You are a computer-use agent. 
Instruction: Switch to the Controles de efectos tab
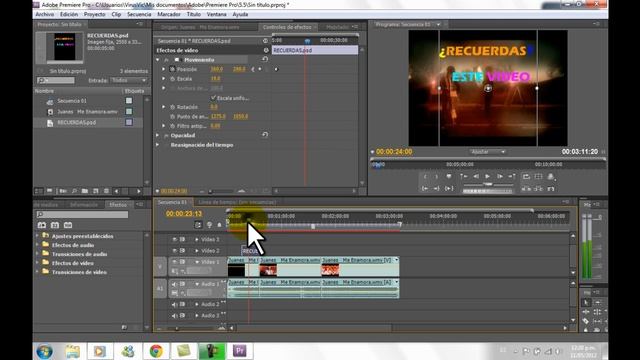coord(287,27)
